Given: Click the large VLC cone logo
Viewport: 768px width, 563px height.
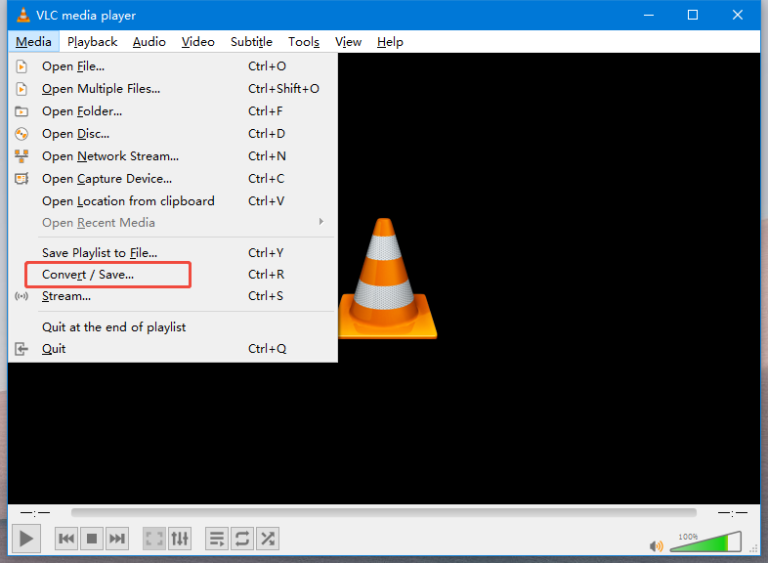Looking at the screenshot, I should (387, 278).
